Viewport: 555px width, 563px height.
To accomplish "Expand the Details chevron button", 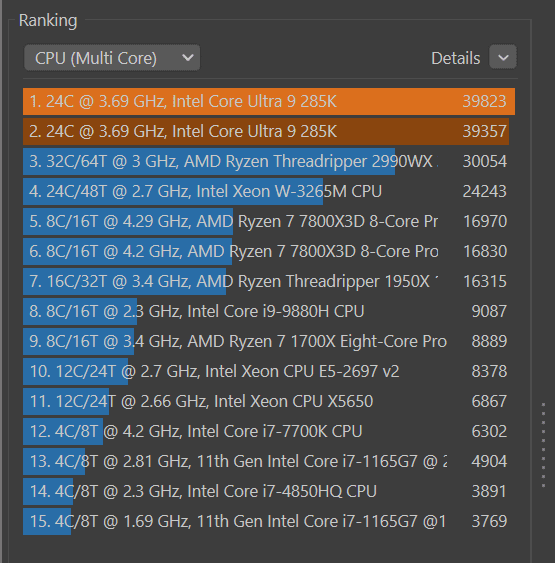I will pos(503,57).
